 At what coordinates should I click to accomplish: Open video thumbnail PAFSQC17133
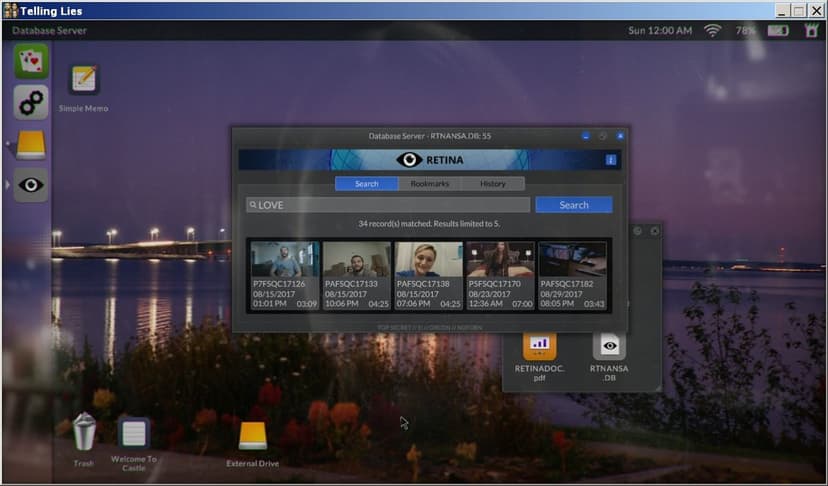click(x=357, y=275)
